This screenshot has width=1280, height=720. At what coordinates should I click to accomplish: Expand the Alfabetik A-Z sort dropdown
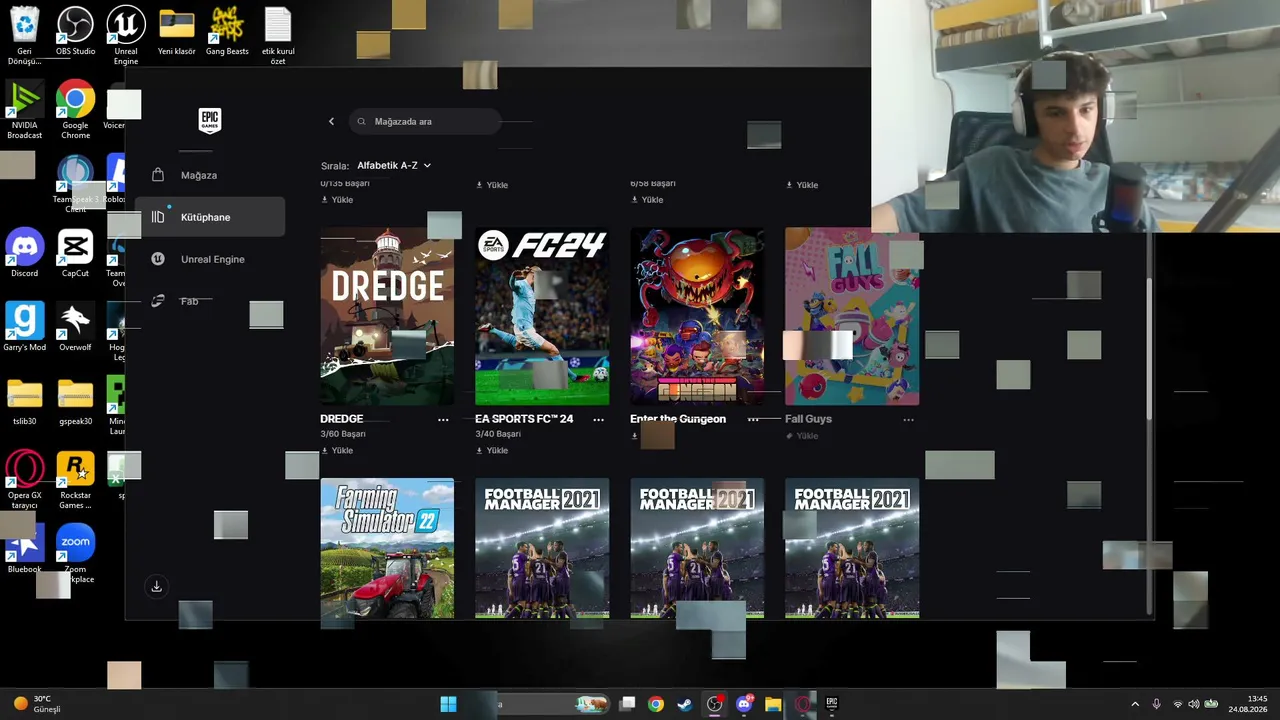tap(394, 165)
